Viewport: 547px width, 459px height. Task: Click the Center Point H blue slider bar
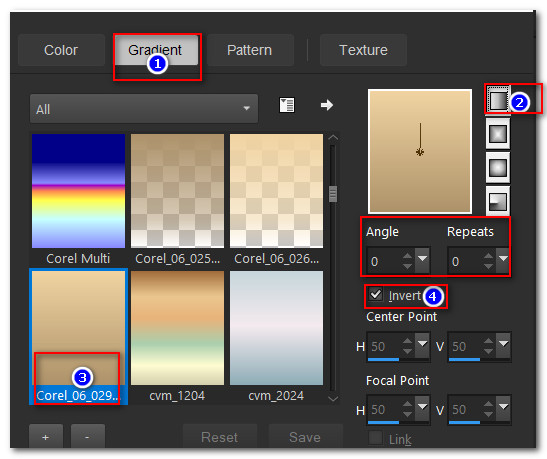point(383,359)
